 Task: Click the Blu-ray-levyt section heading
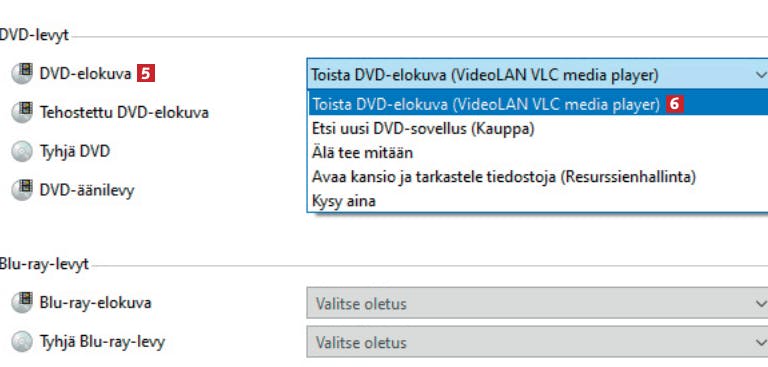(44, 264)
